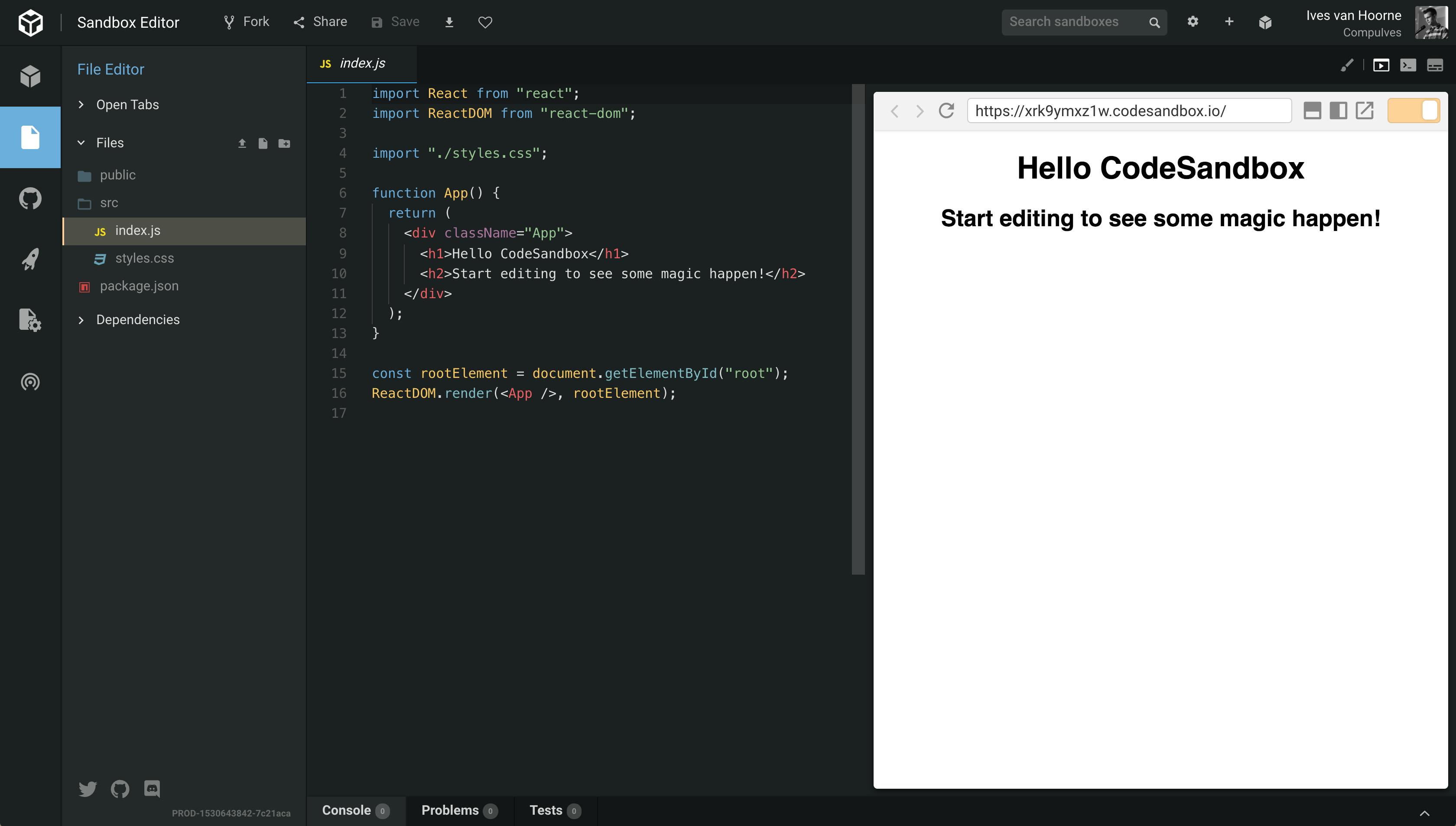This screenshot has width=1456, height=826.
Task: Open the Console tab
Action: tap(356, 811)
